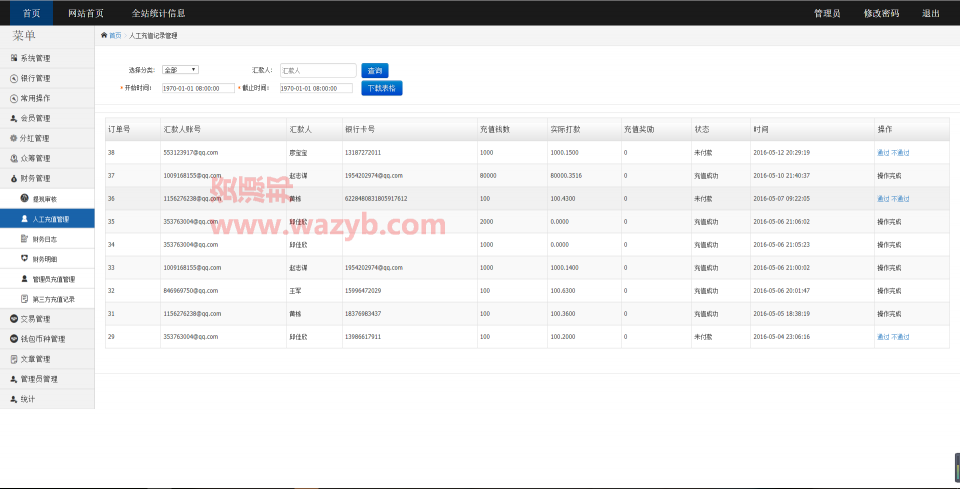The image size is (960, 489).
Task: Click 不通过 for order 36
Action: pos(900,199)
